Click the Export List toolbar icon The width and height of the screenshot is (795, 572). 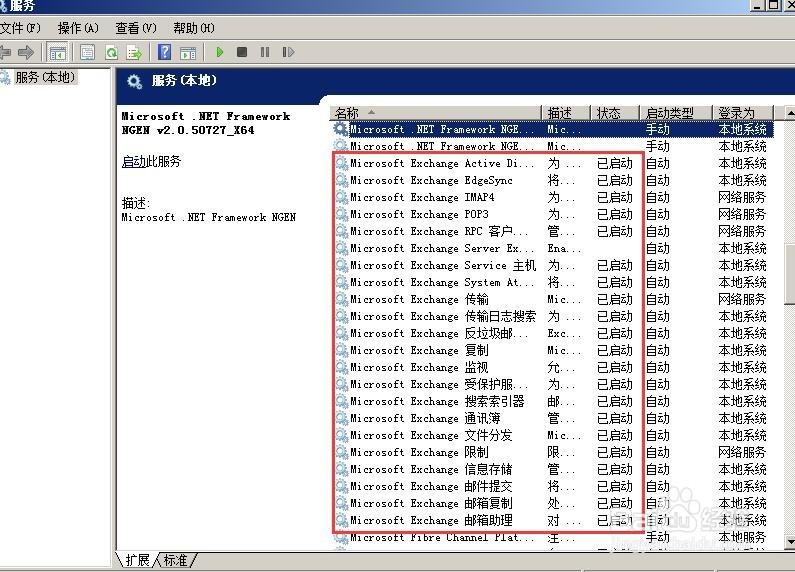tap(134, 52)
